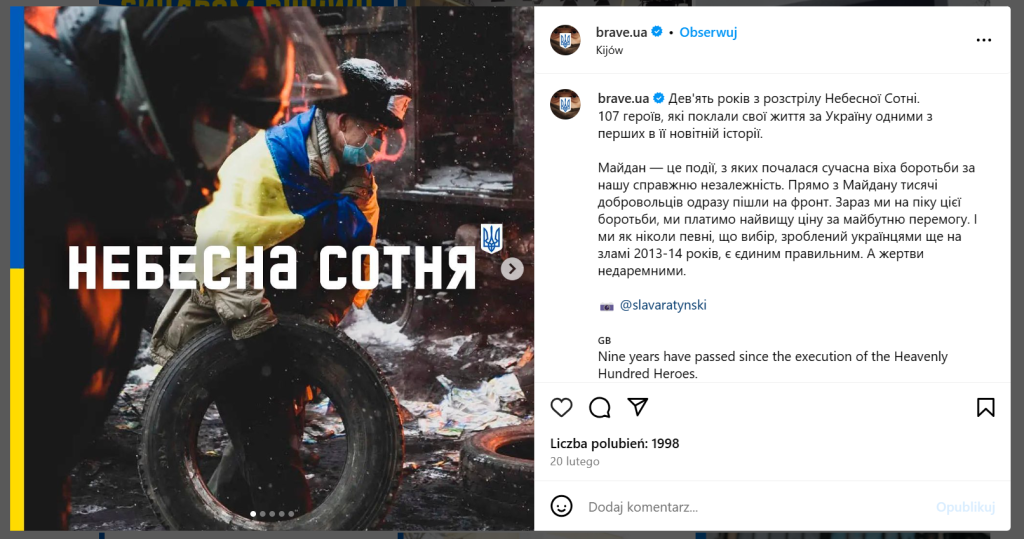1024x539 pixels.
Task: Open the three-dots more options menu
Action: [x=984, y=41]
